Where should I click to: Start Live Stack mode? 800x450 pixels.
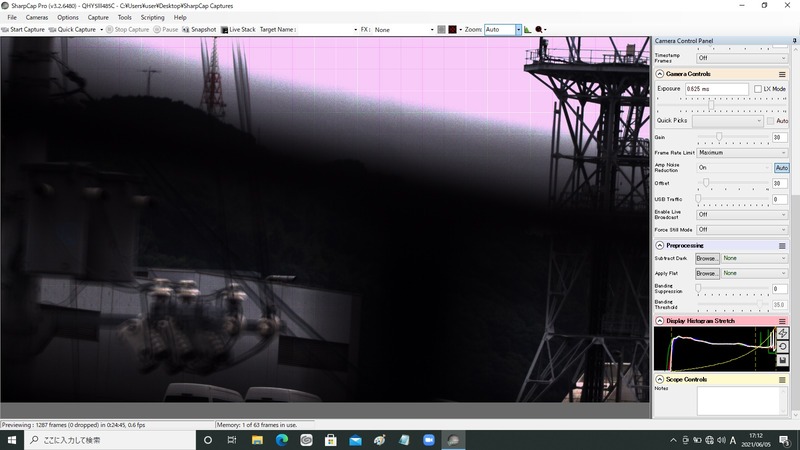[x=238, y=30]
